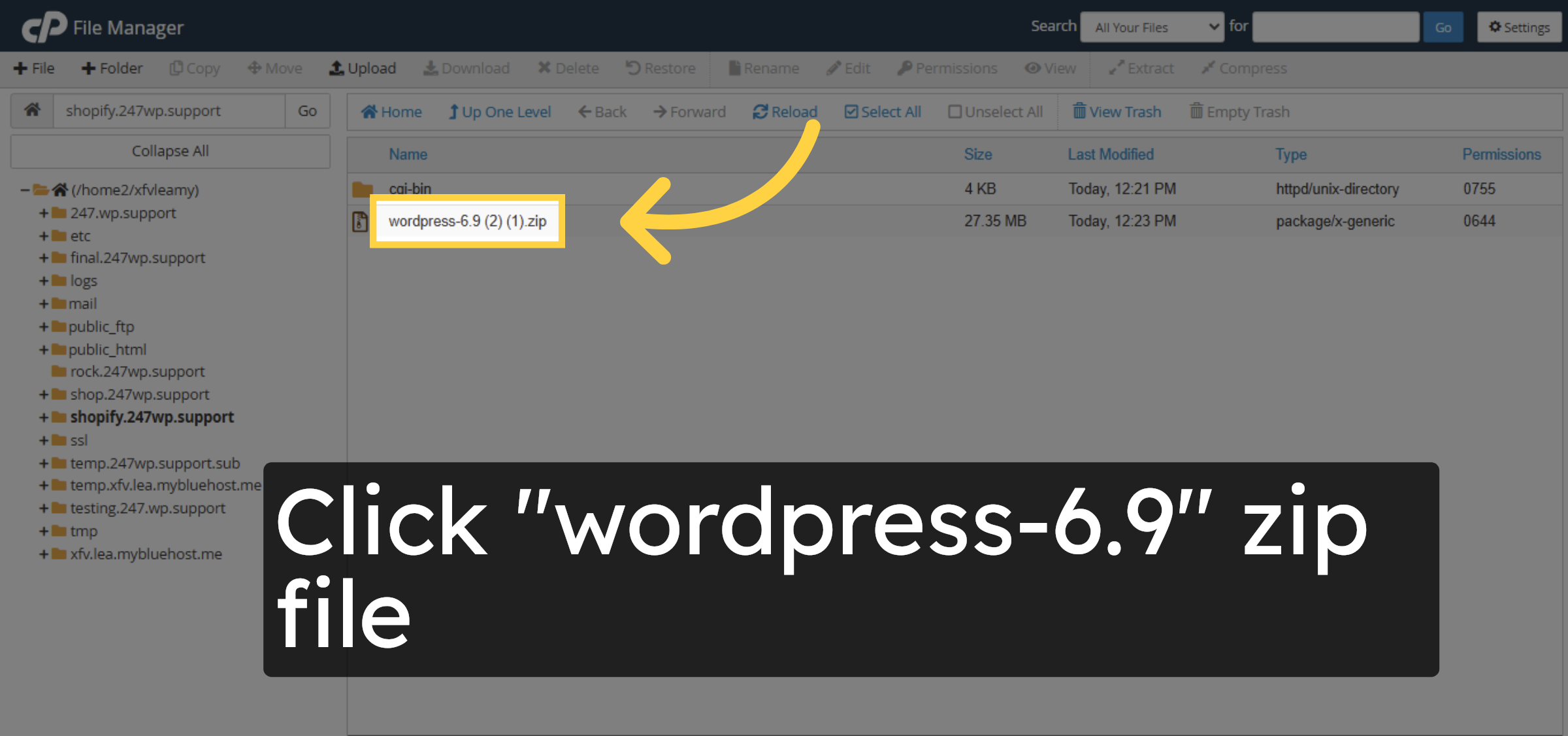The height and width of the screenshot is (736, 1568).
Task: Navigate Up One Level
Action: point(500,111)
